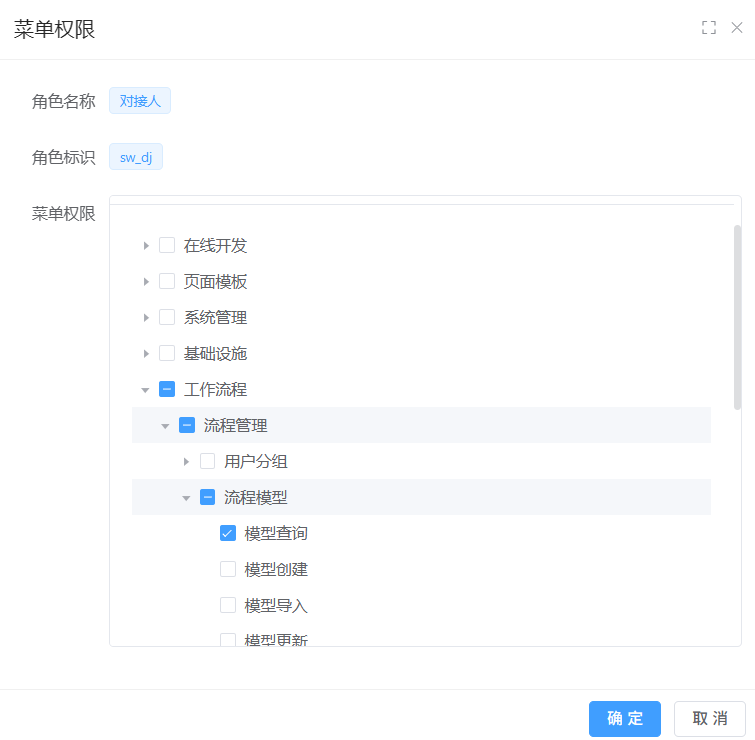Viewport: 755px width, 740px height.
Task: Check the 页面模板 checkbox
Action: pyautogui.click(x=167, y=281)
